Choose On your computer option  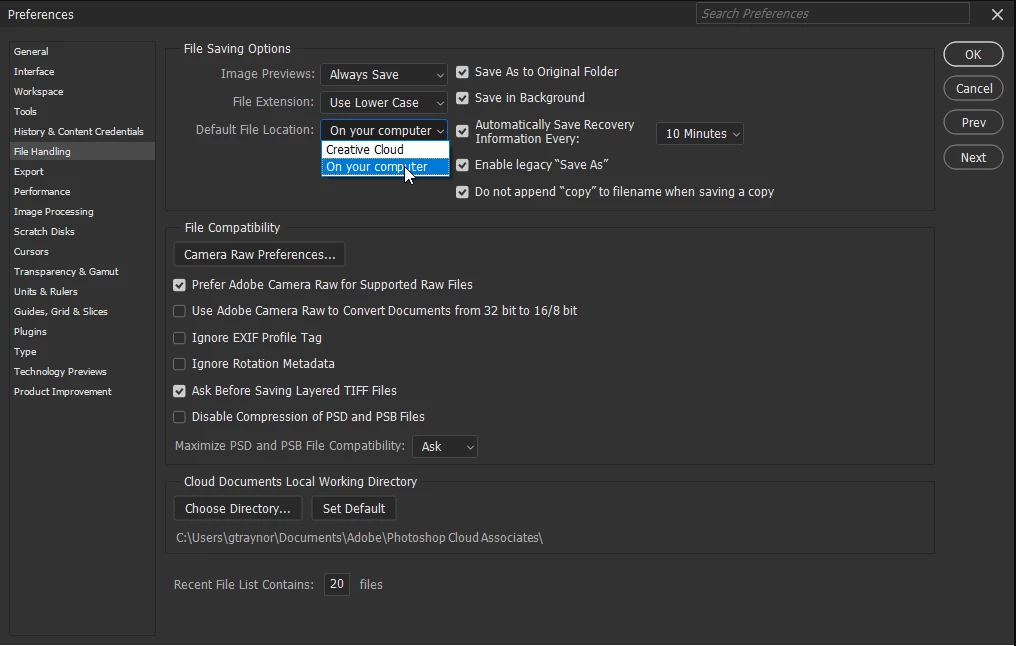tap(385, 167)
